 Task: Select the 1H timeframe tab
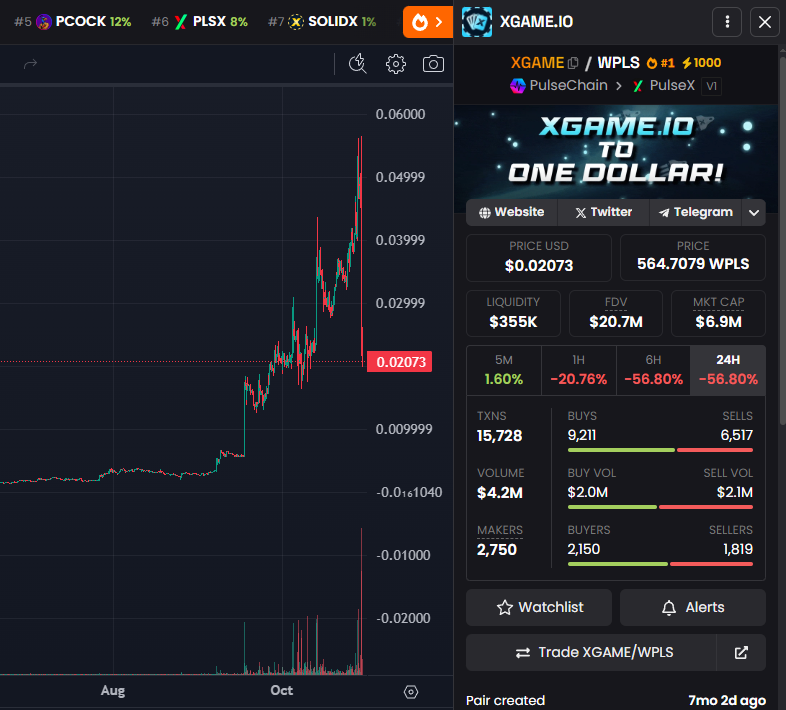point(578,370)
